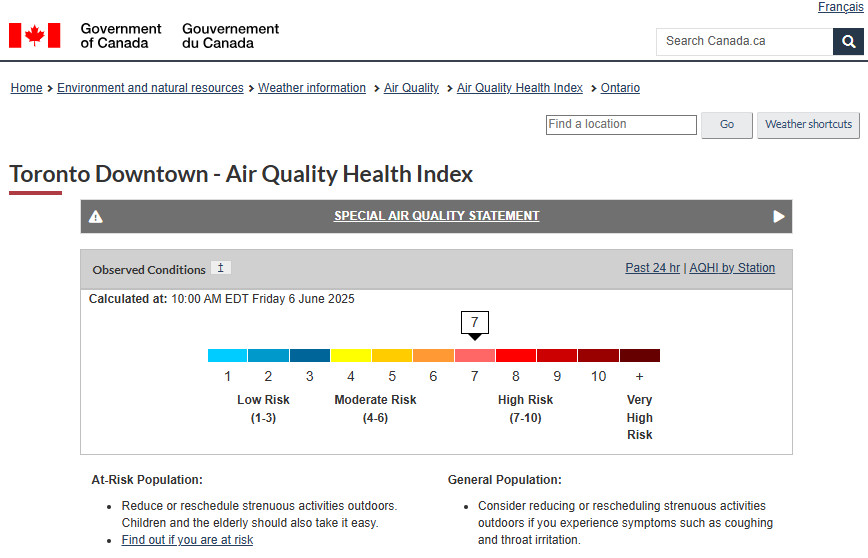This screenshot has height=558, width=868.
Task: Open Weather information breadcrumb
Action: click(312, 87)
